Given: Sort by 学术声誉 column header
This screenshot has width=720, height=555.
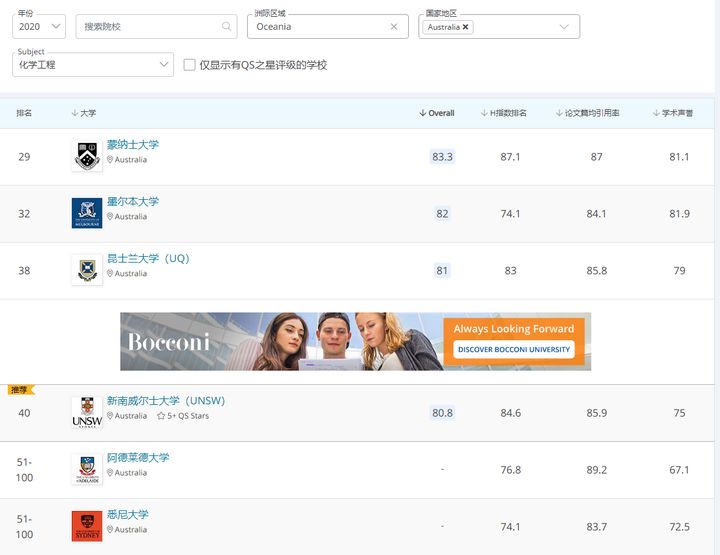Looking at the screenshot, I should [x=673, y=113].
